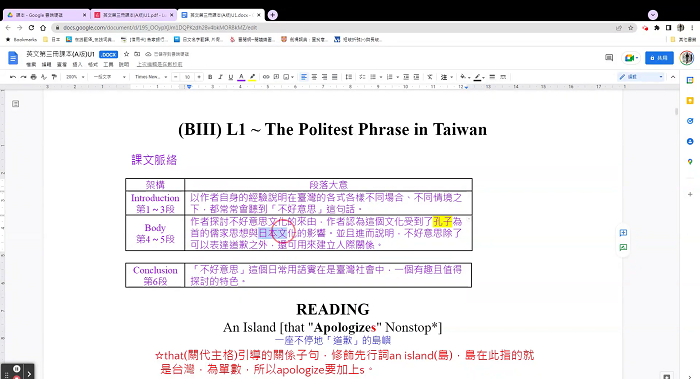Toggle italic formatting
The image size is (700, 379).
coord(220,77)
